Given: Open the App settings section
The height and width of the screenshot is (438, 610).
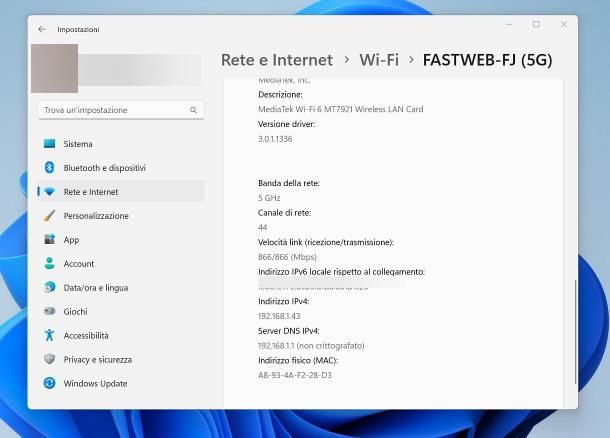Looking at the screenshot, I should click(121, 240).
